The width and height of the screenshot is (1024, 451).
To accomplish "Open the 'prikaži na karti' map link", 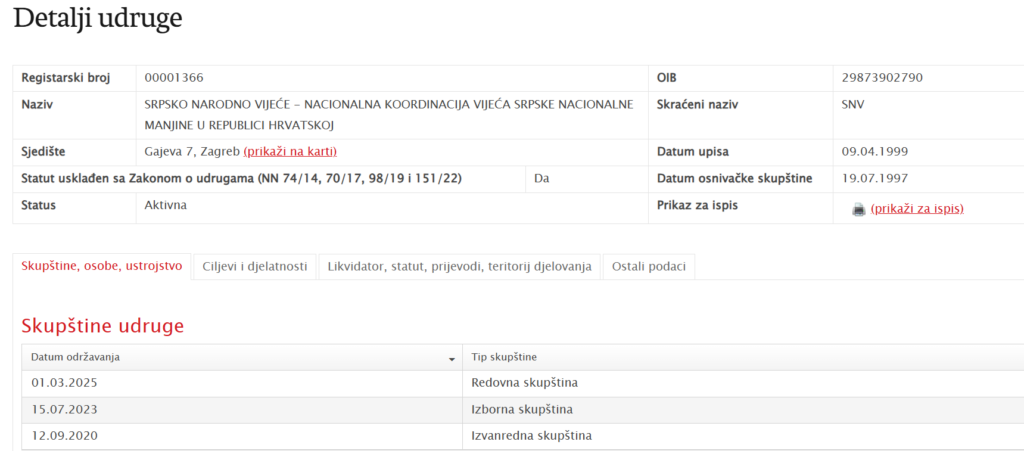I will click(290, 151).
